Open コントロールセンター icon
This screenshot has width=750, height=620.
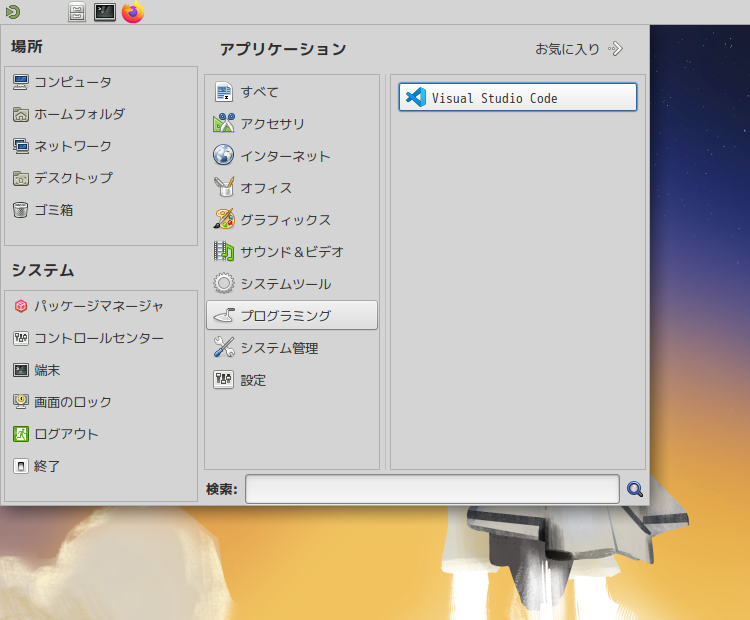tap(21, 338)
